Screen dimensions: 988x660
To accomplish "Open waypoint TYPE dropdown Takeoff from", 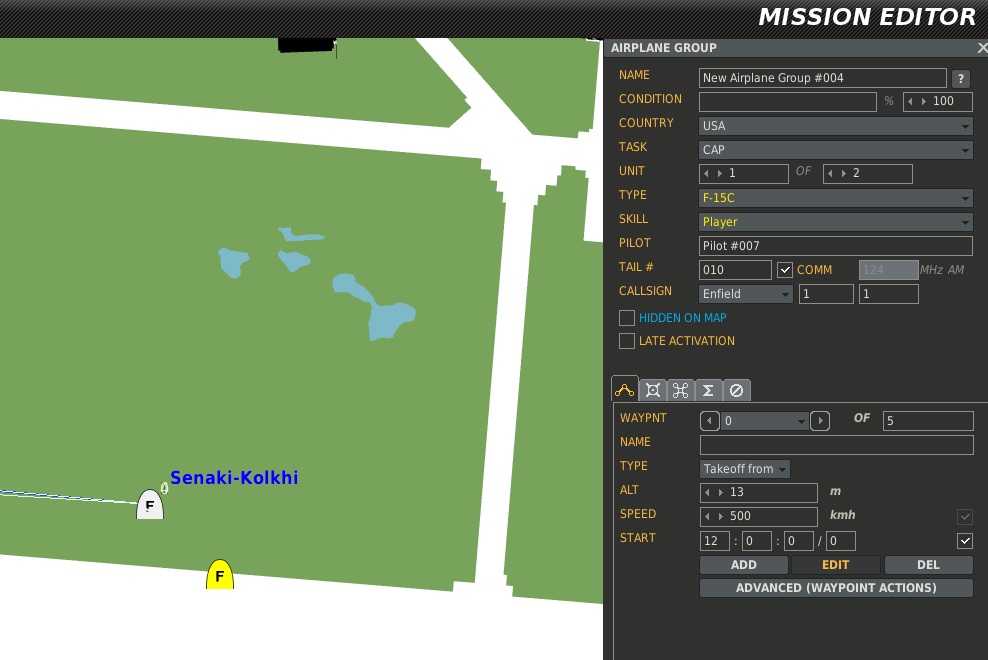I will 744,468.
